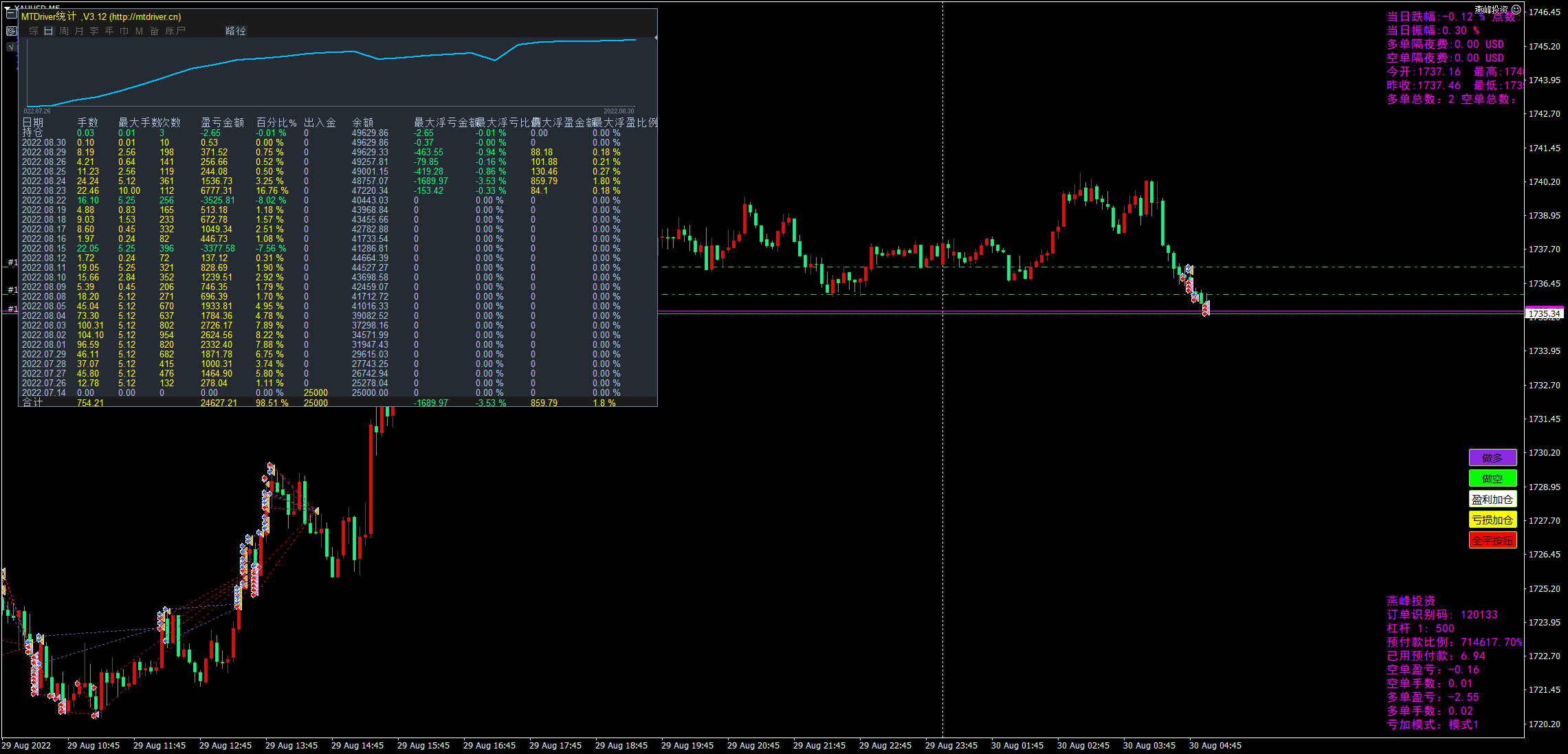
Task: Click the 1735.34 current price label
Action: 1544,313
